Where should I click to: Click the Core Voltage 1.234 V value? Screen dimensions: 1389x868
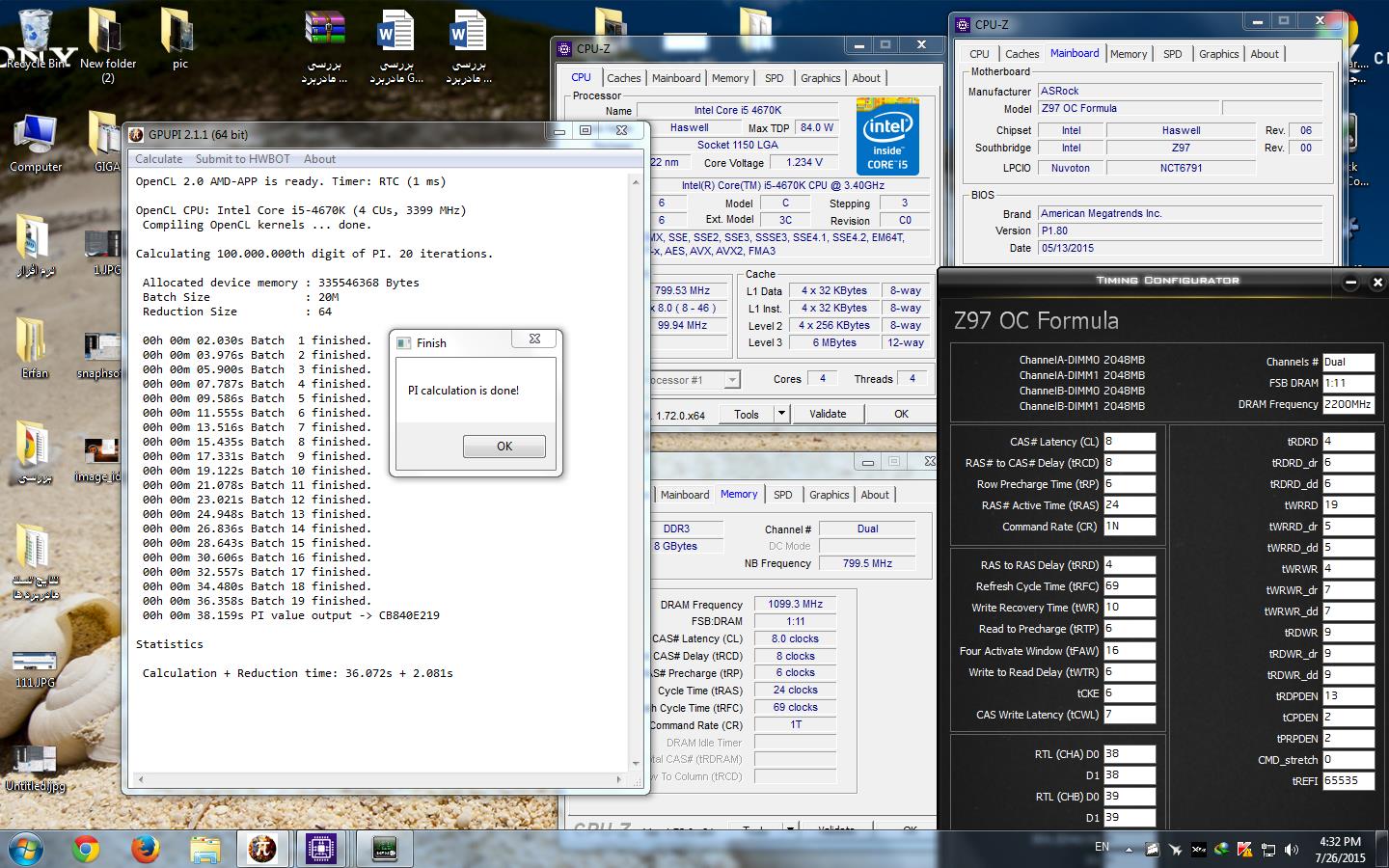804,163
